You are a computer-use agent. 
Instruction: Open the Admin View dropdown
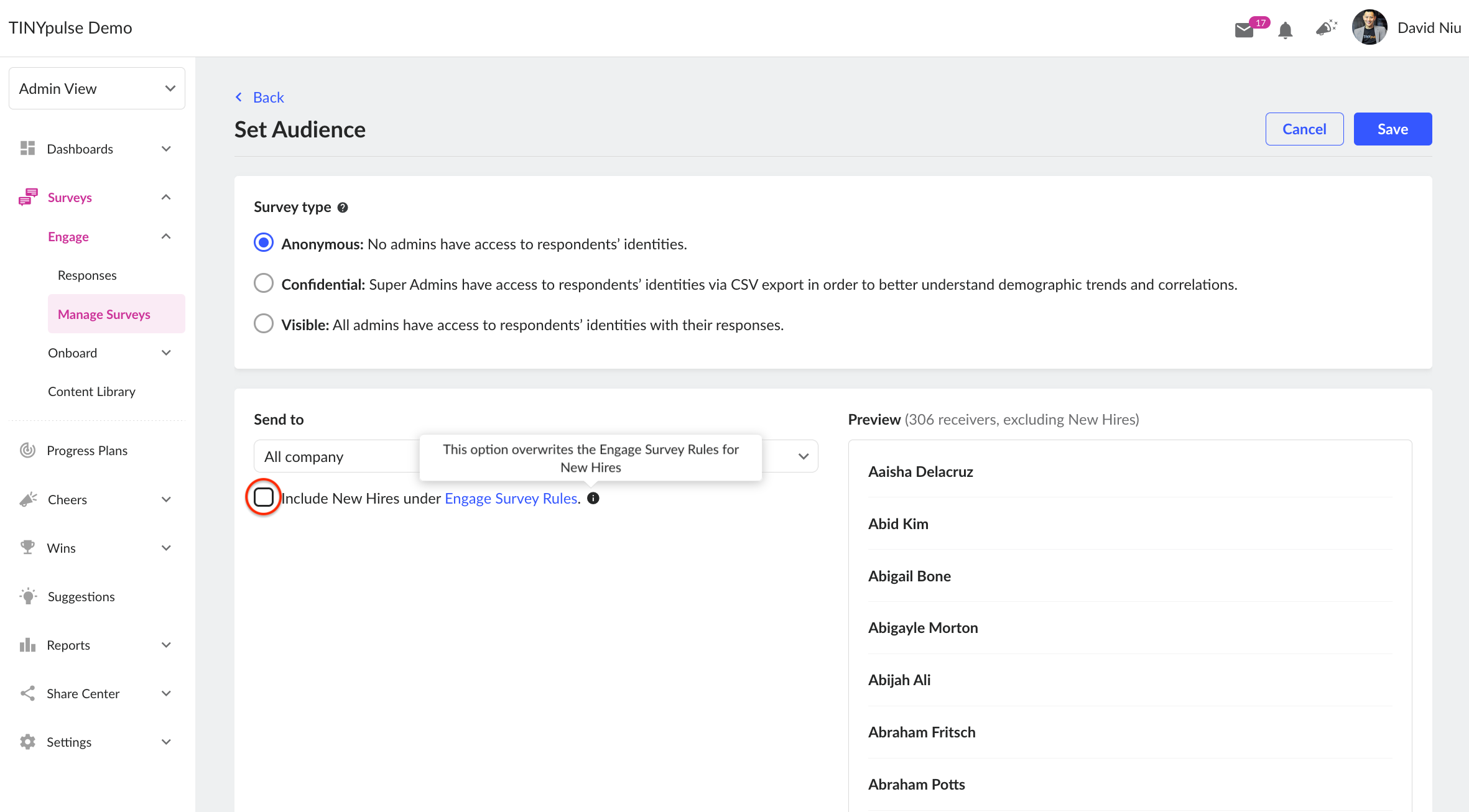coord(97,88)
